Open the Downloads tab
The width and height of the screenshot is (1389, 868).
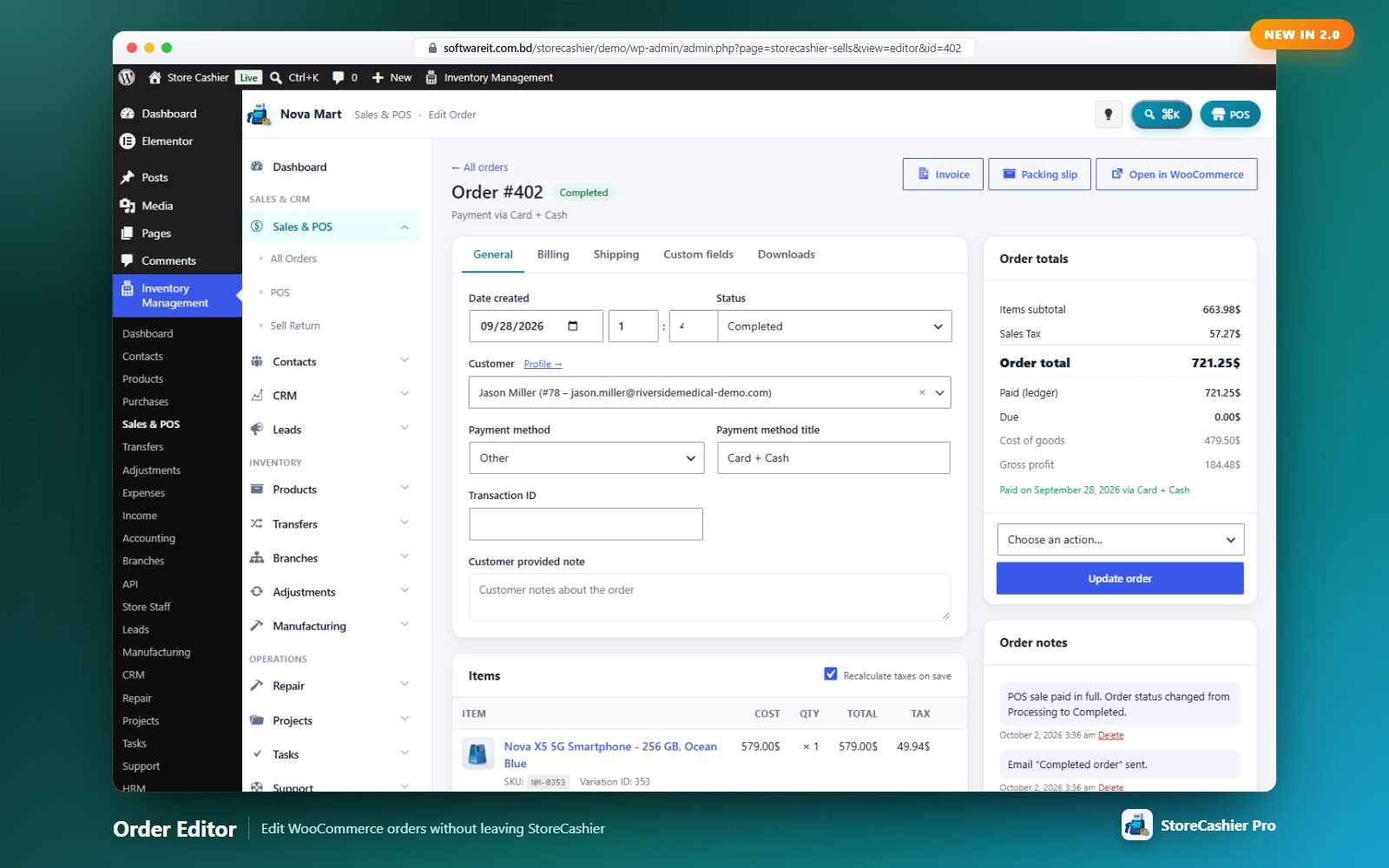point(787,254)
